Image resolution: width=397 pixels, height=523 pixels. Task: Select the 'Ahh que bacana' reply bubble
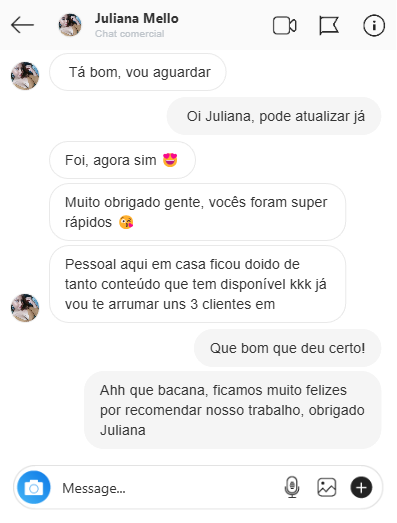point(233,410)
